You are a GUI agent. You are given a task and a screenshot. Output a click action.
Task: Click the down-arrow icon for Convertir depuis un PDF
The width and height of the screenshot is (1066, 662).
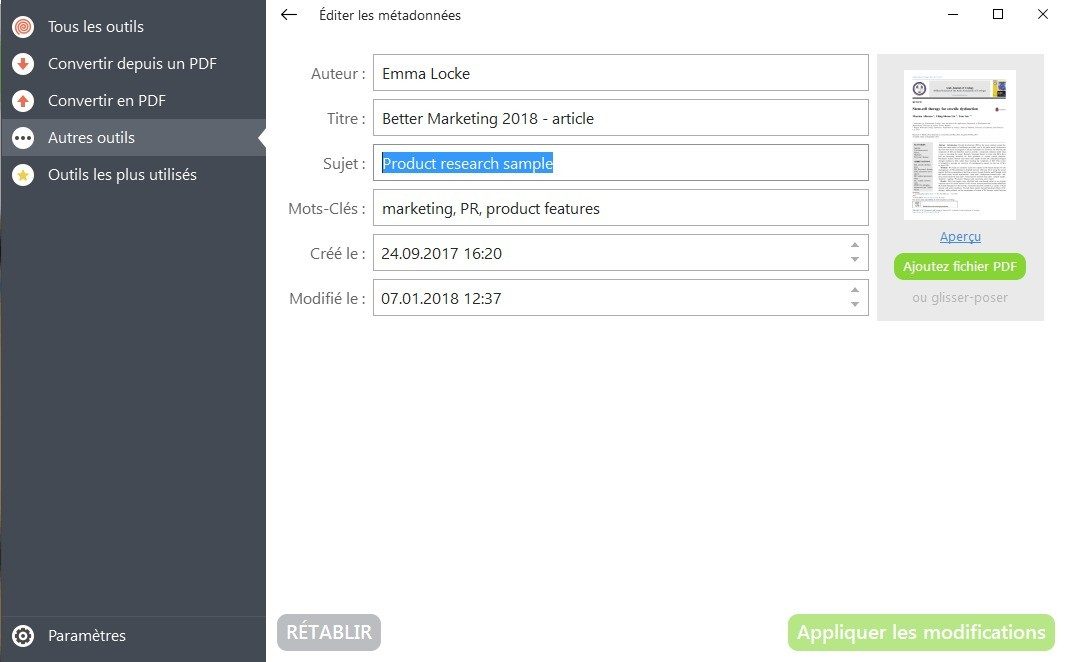[x=23, y=64]
